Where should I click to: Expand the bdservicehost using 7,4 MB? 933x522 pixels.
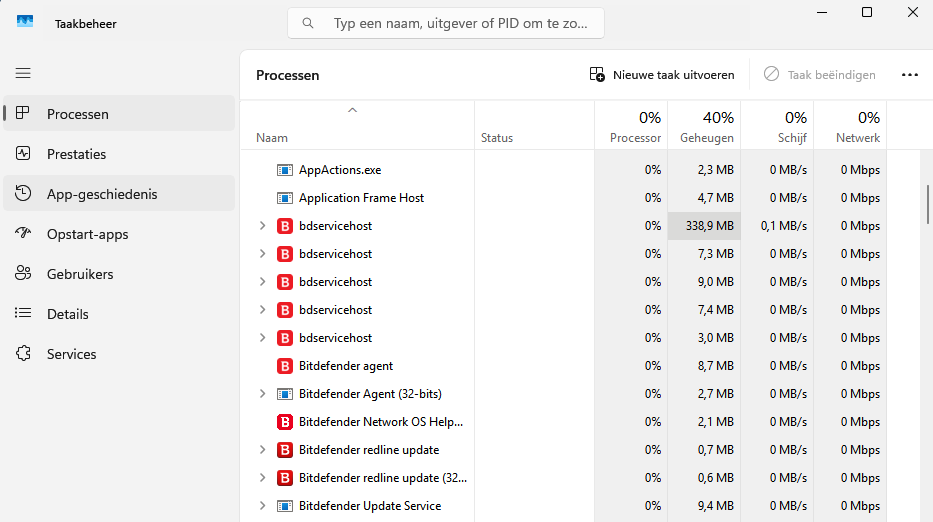262,310
